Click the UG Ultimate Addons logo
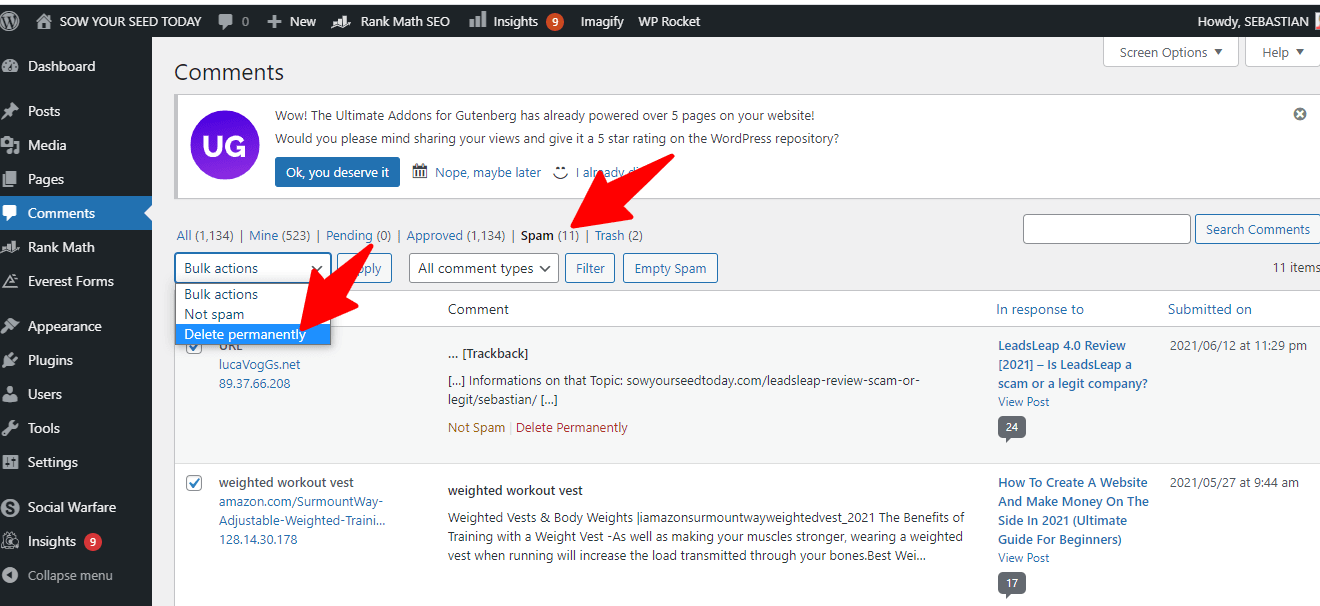Viewport: 1320px width, 606px height. coord(225,145)
